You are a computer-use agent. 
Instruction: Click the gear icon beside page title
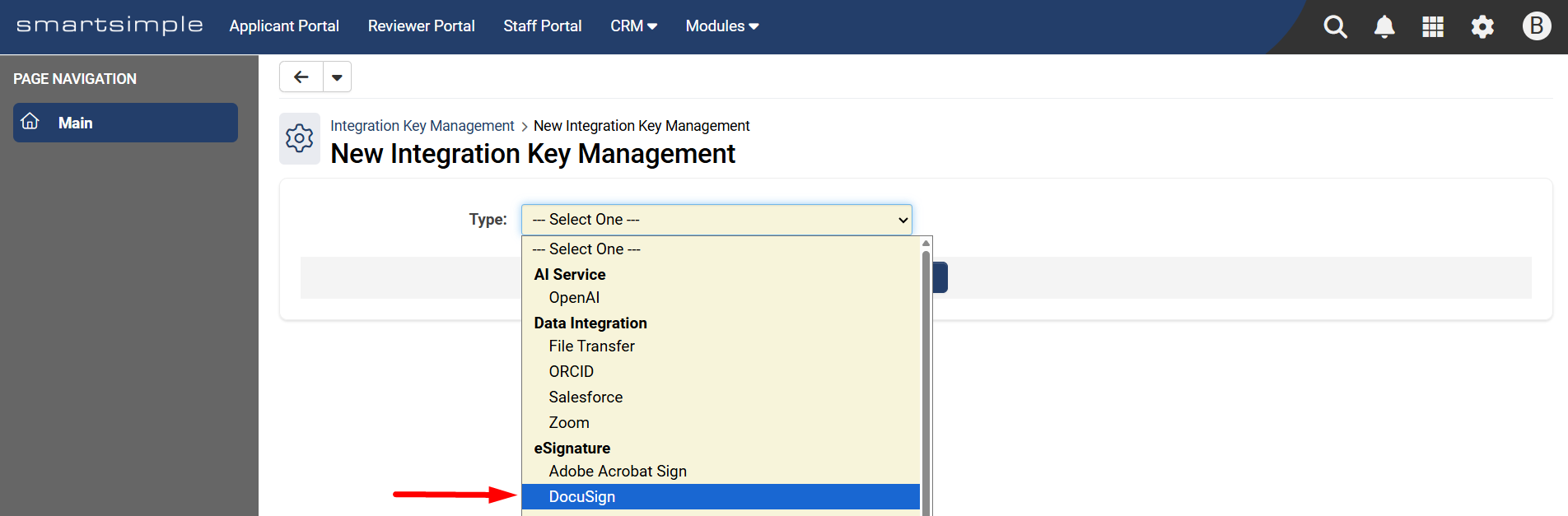tap(300, 138)
